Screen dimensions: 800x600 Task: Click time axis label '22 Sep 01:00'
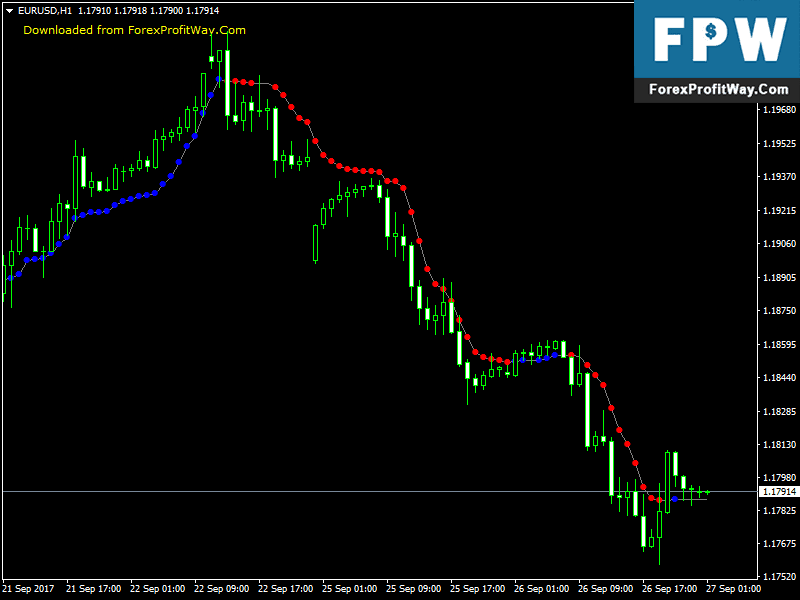pyautogui.click(x=158, y=589)
